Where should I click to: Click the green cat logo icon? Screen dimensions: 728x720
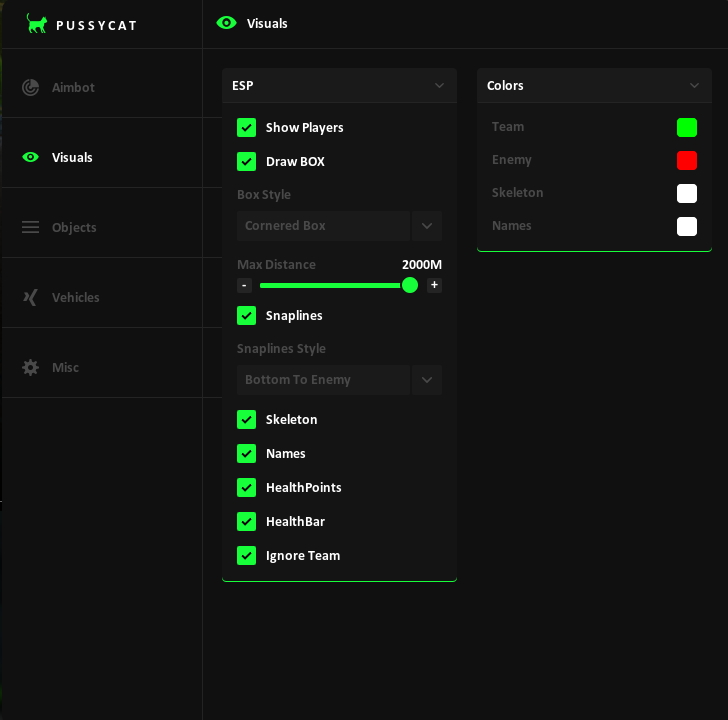[x=37, y=24]
